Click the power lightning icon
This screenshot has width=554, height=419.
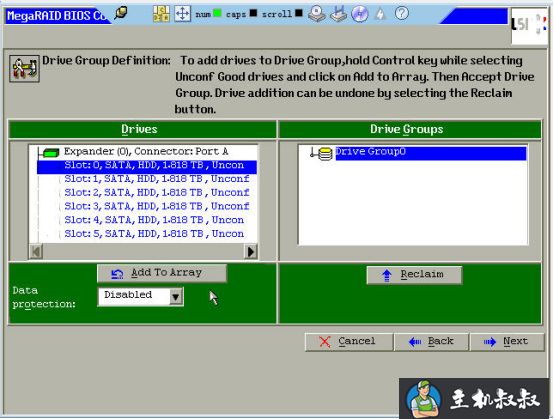click(380, 14)
